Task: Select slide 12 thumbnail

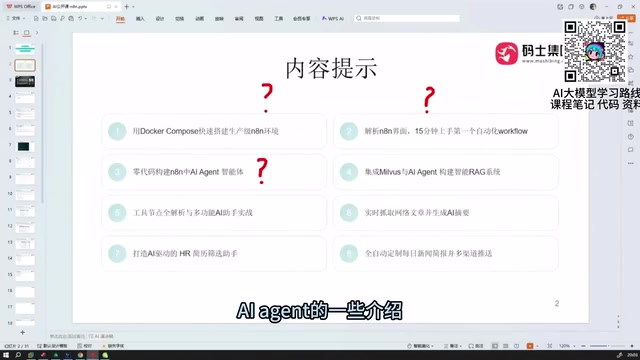Action: (x=25, y=227)
